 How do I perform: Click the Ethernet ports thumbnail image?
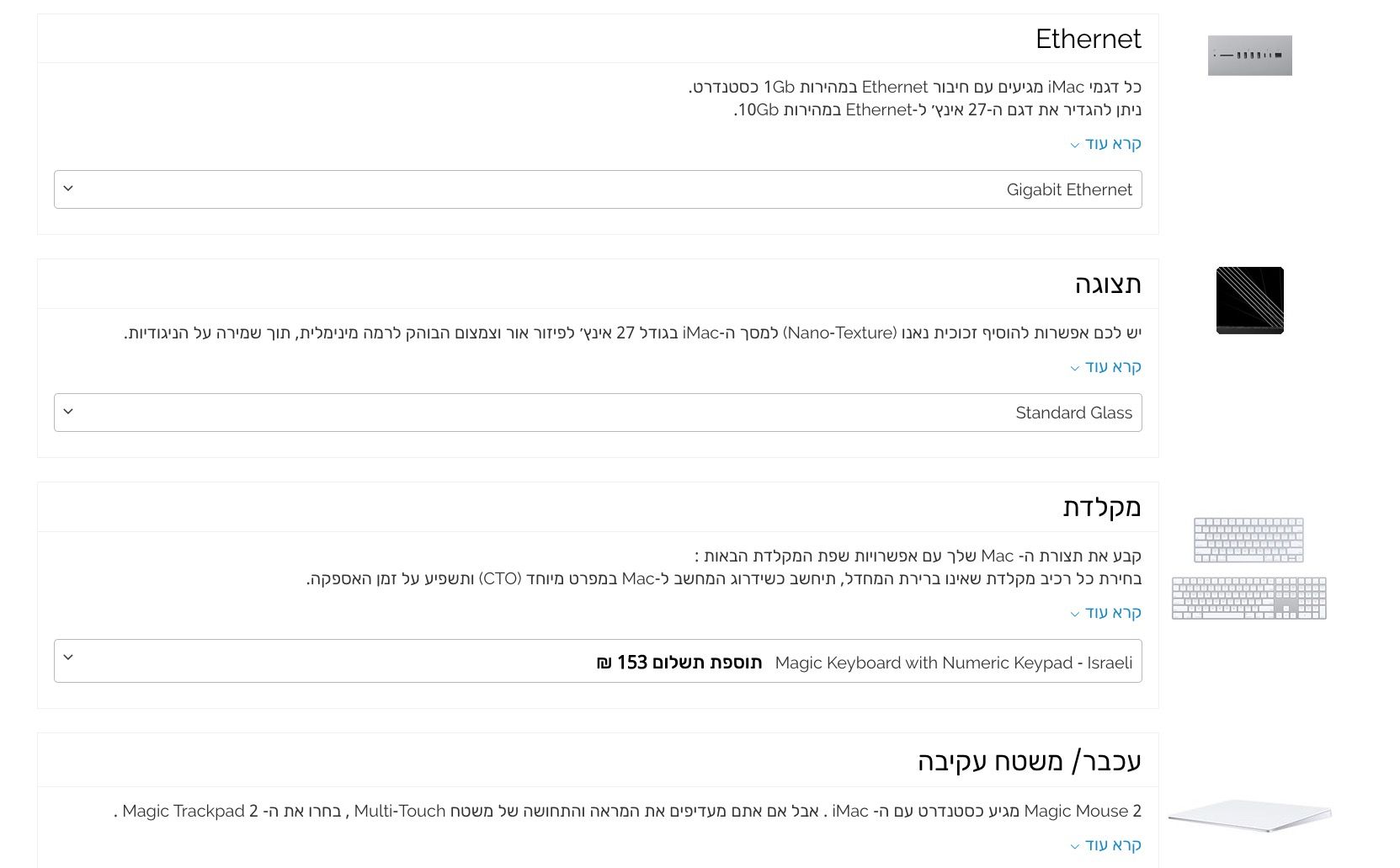tap(1249, 56)
